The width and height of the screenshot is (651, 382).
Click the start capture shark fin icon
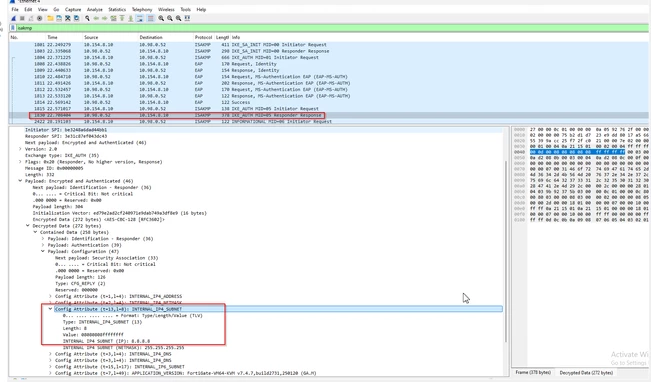click(13, 18)
